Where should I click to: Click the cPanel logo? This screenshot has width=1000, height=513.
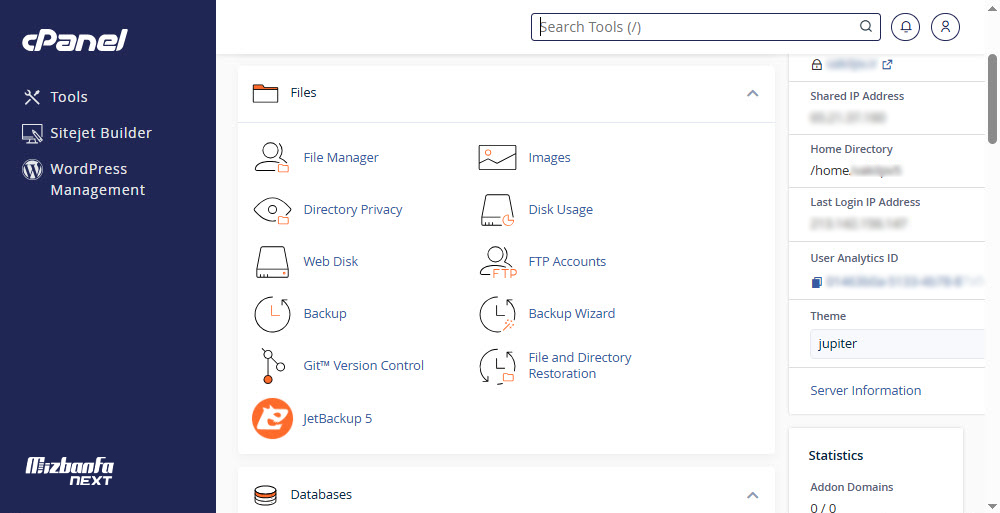tap(75, 41)
